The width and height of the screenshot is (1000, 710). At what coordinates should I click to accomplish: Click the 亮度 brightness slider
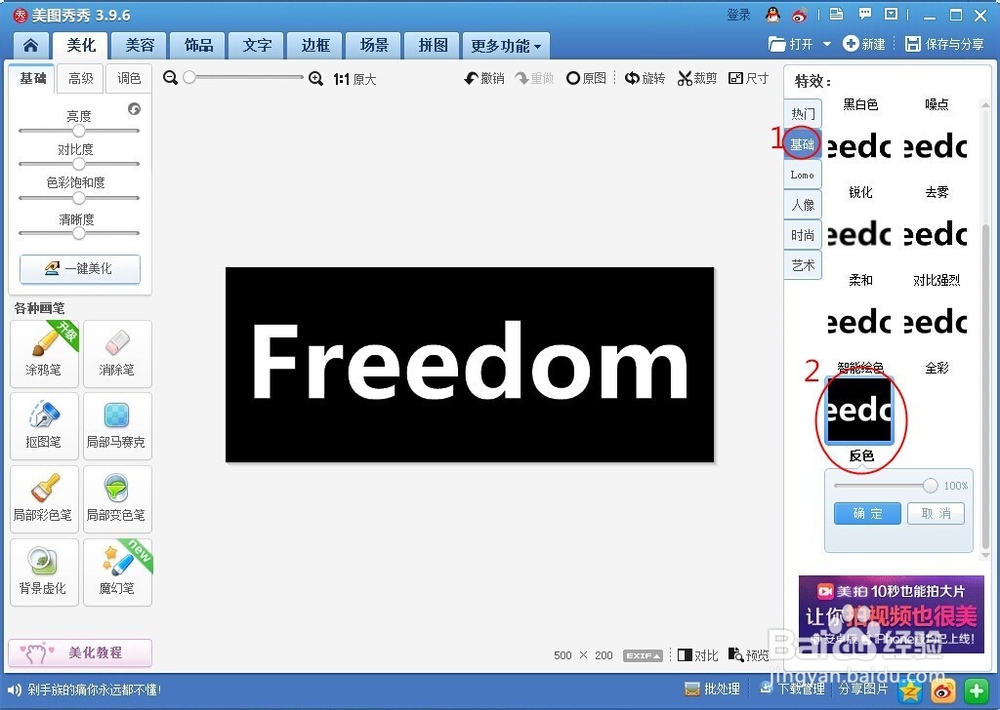(x=79, y=131)
